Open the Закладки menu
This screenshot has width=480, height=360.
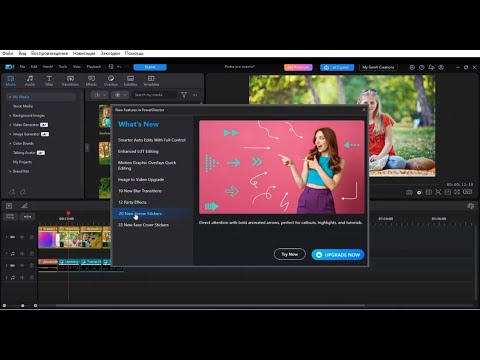110,53
